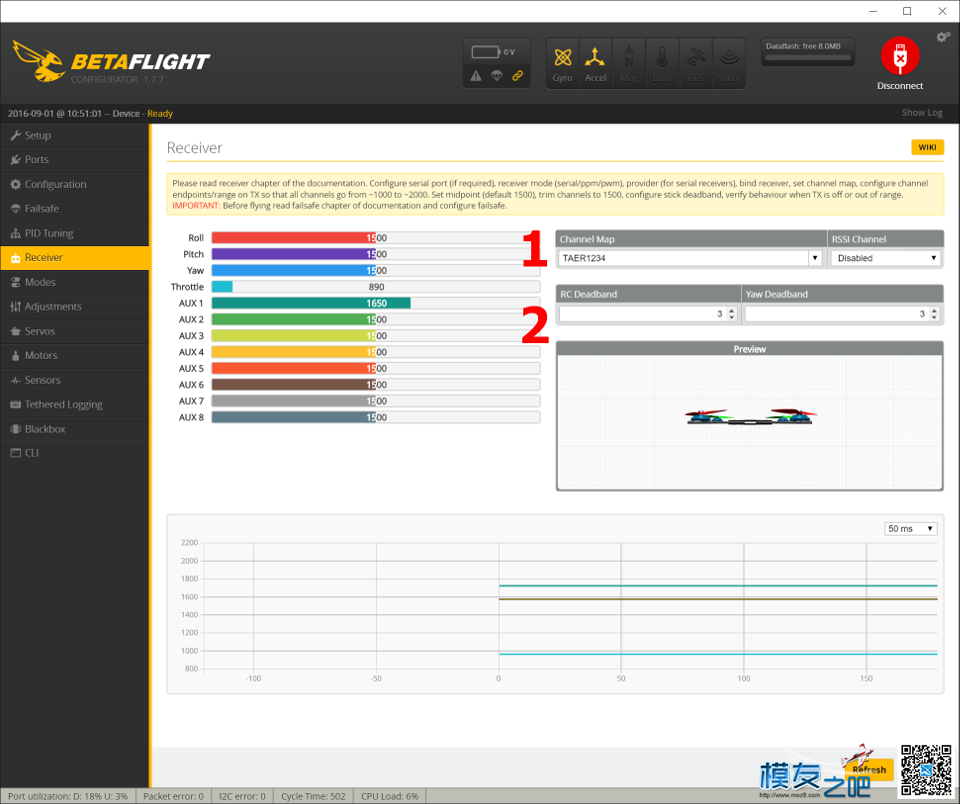Open the Ports tab

pyautogui.click(x=75, y=160)
